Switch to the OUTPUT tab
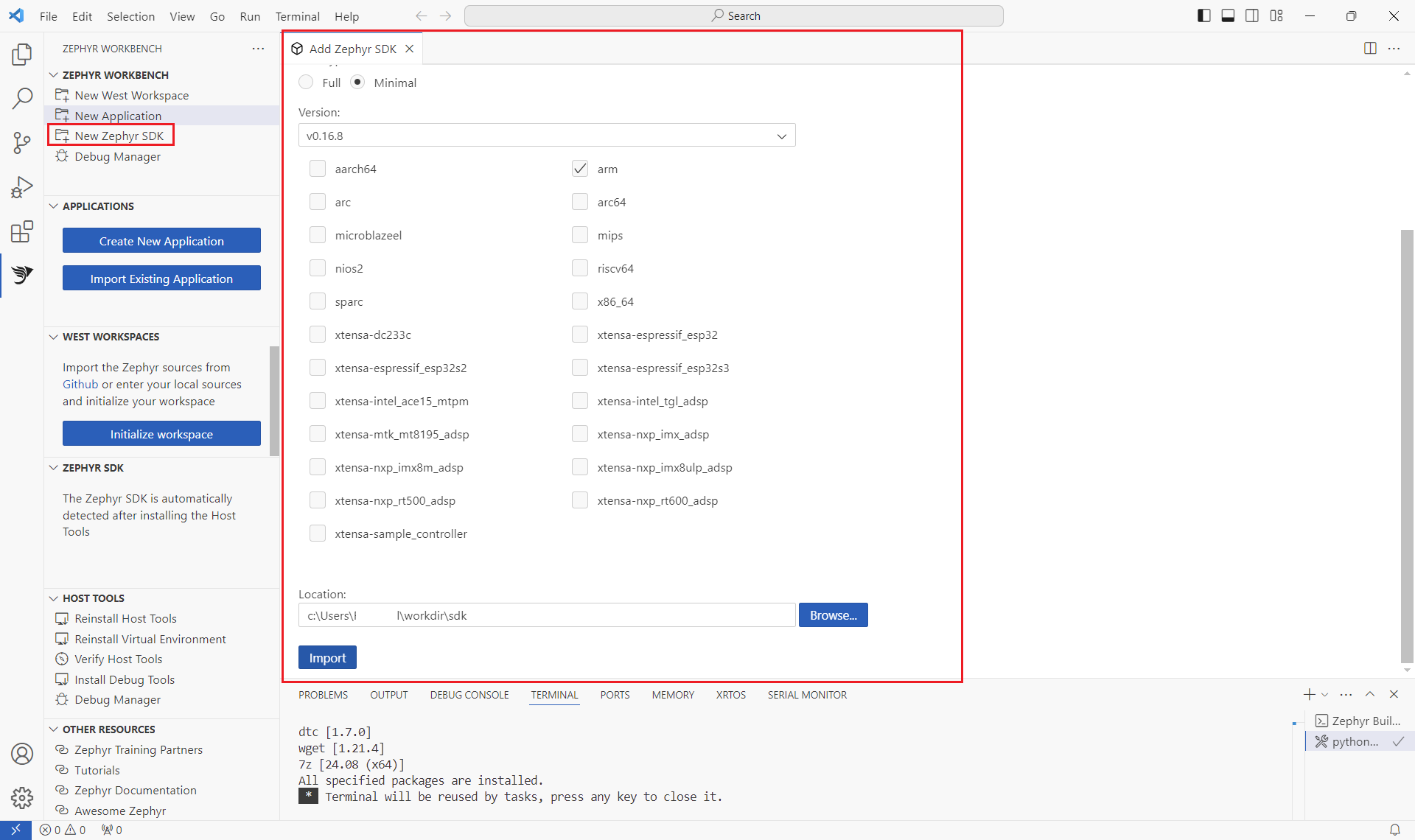Image resolution: width=1415 pixels, height=840 pixels. pyautogui.click(x=388, y=695)
